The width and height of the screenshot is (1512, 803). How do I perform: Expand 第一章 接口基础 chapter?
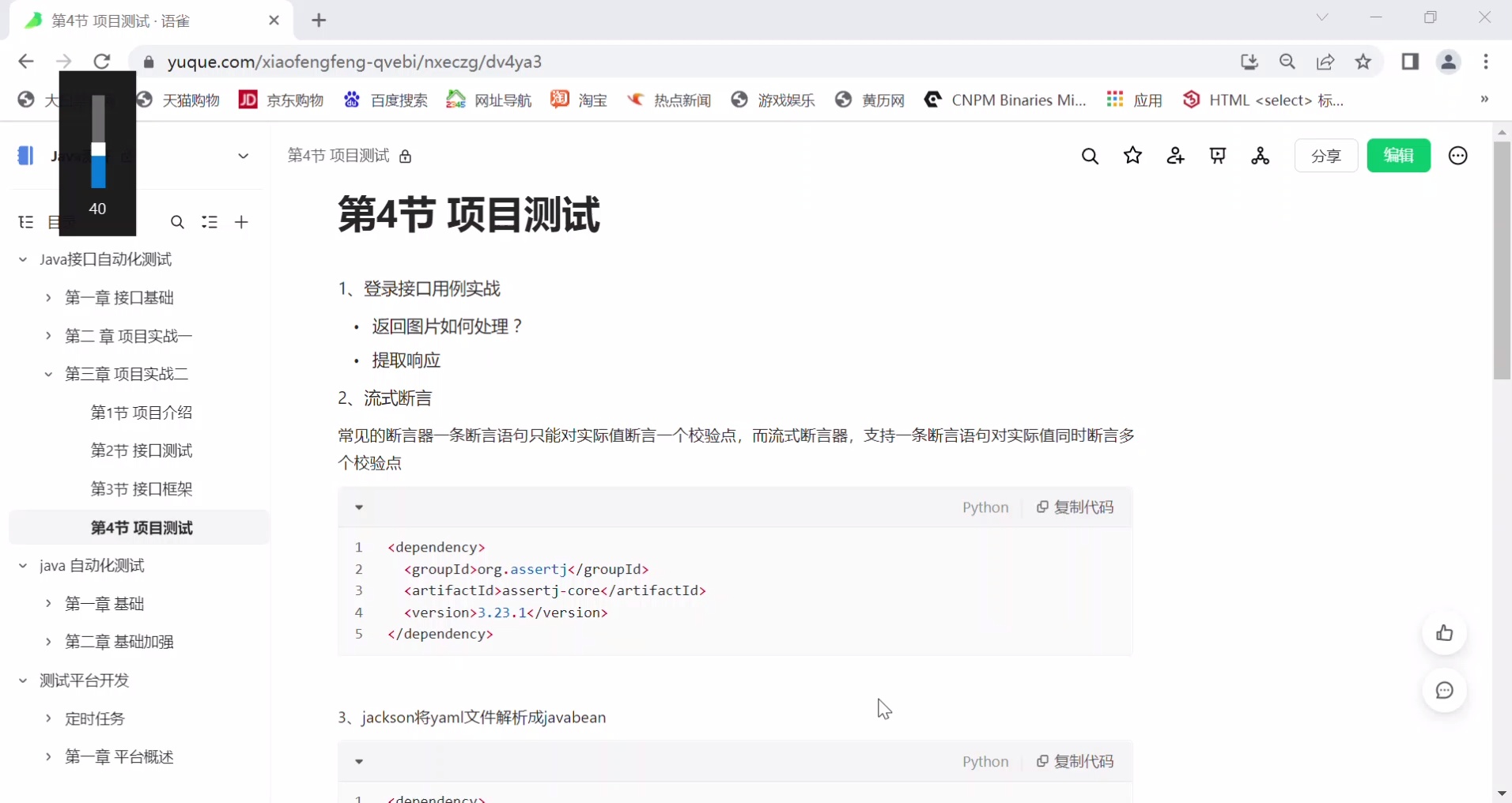pyautogui.click(x=47, y=298)
